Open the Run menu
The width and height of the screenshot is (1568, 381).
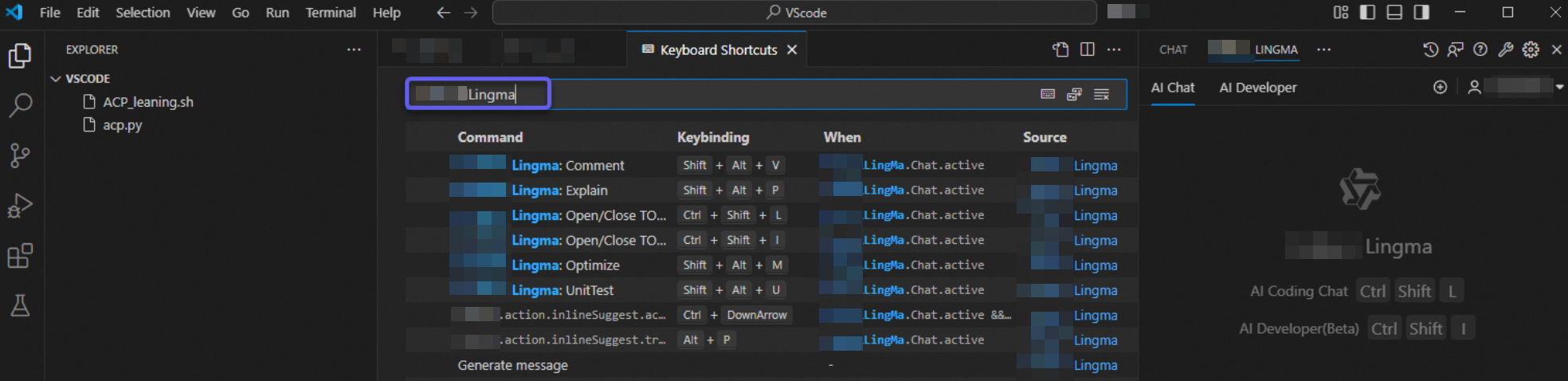(277, 13)
